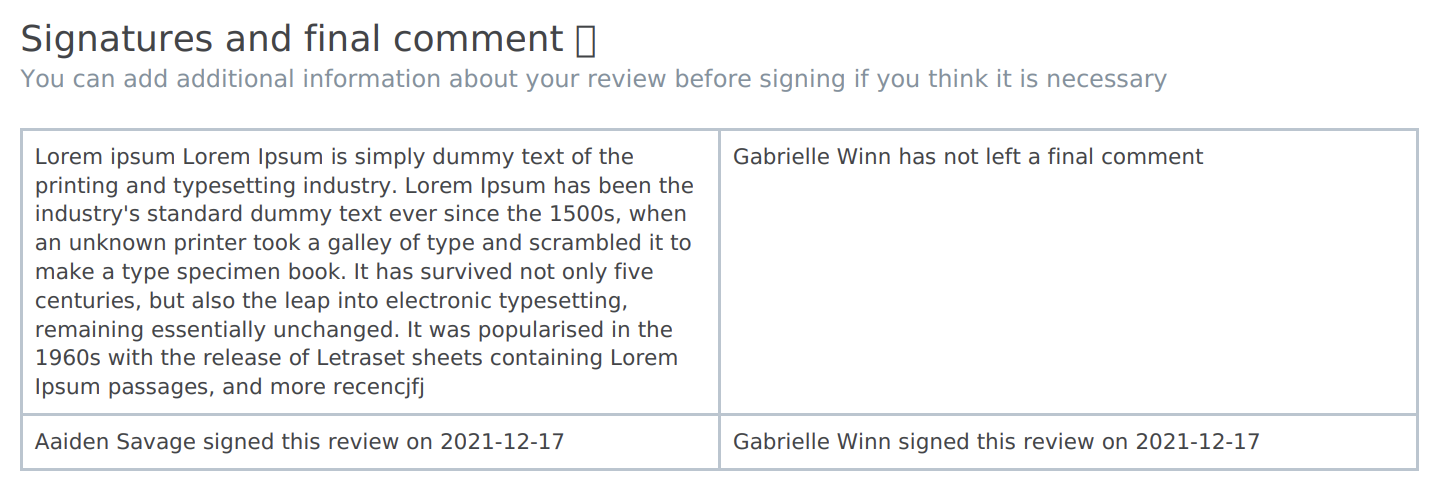This screenshot has height=496, width=1444.
Task: Click the date 2021-12-17 in Aaiden's signature
Action: 502,442
